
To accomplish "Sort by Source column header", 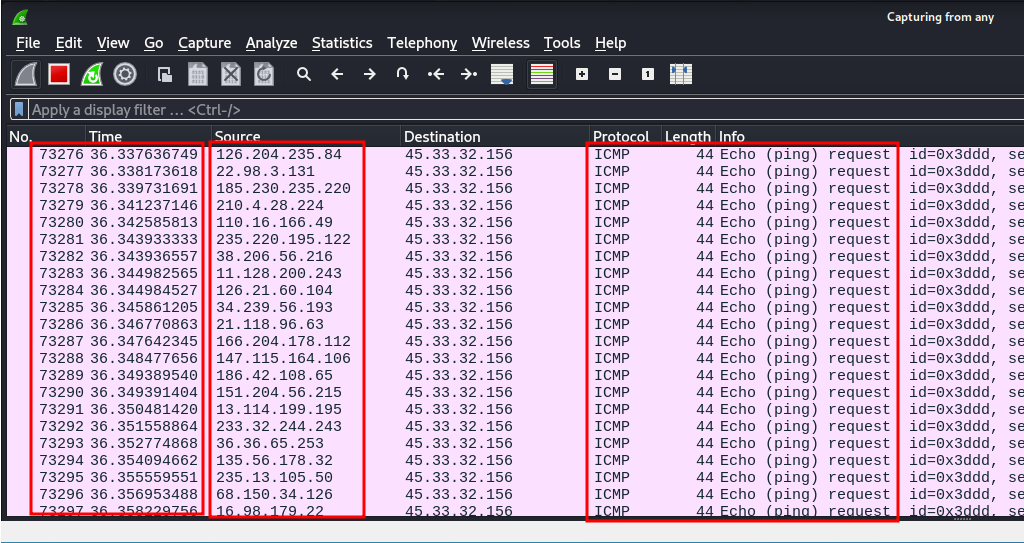I will [306, 137].
